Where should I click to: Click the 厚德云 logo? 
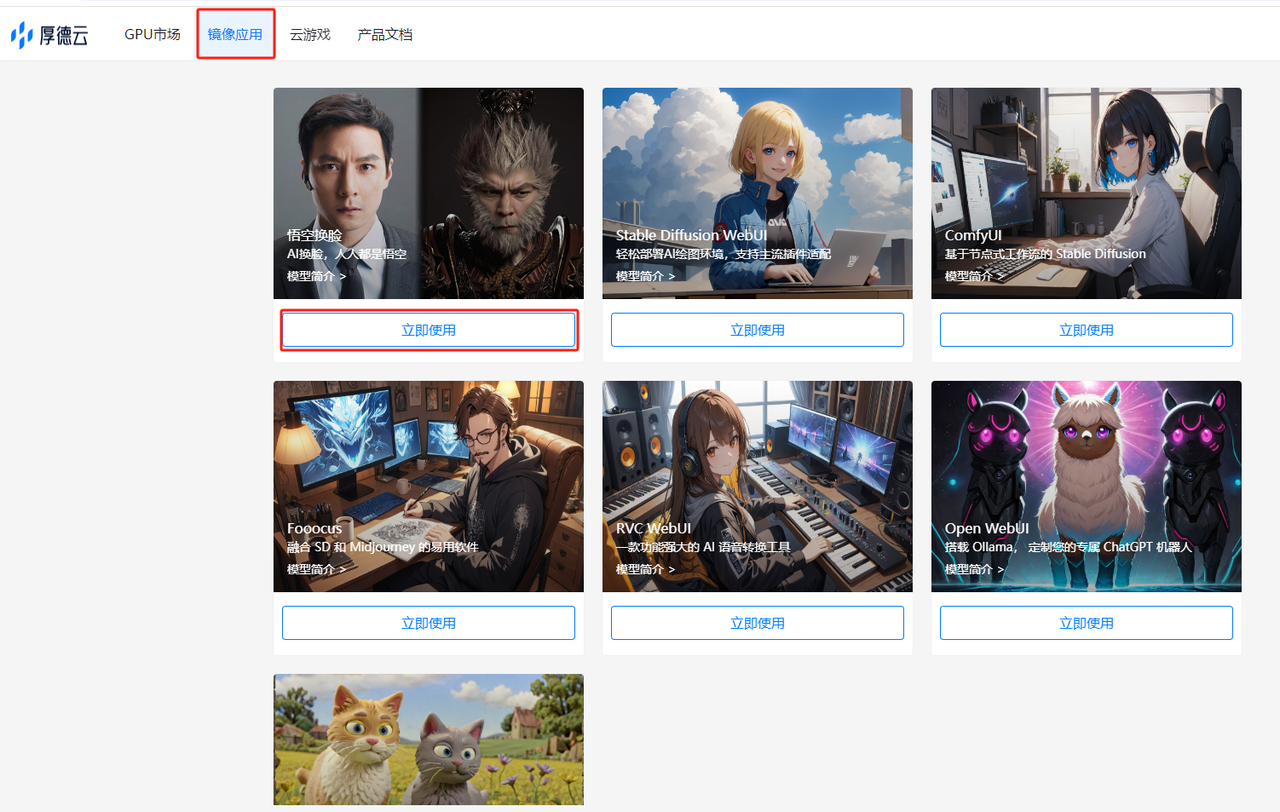50,35
